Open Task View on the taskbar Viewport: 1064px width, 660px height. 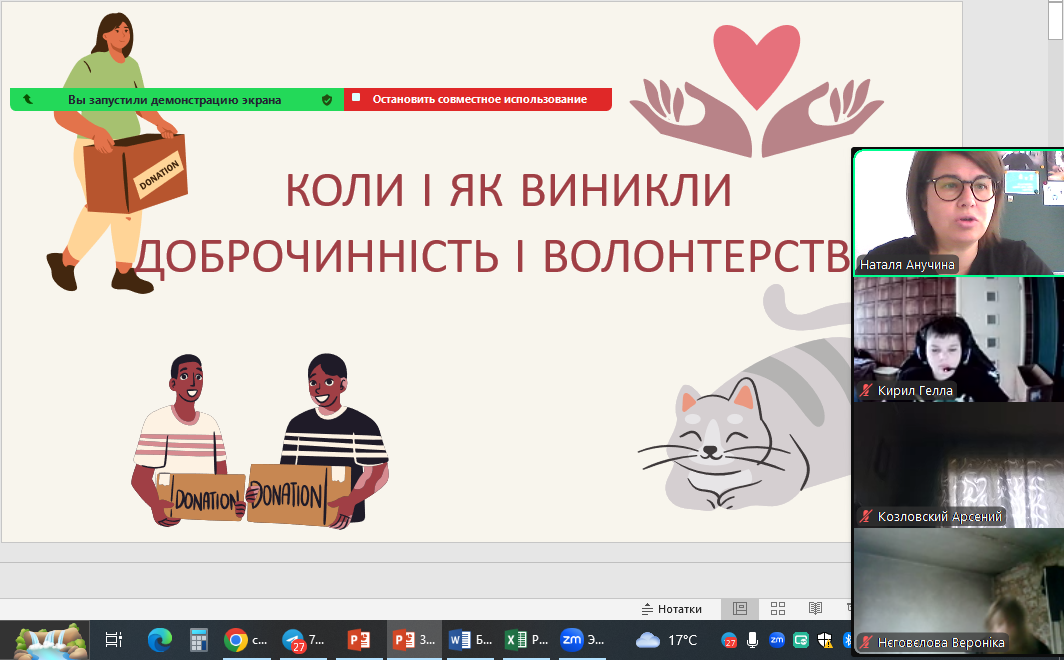tap(113, 640)
